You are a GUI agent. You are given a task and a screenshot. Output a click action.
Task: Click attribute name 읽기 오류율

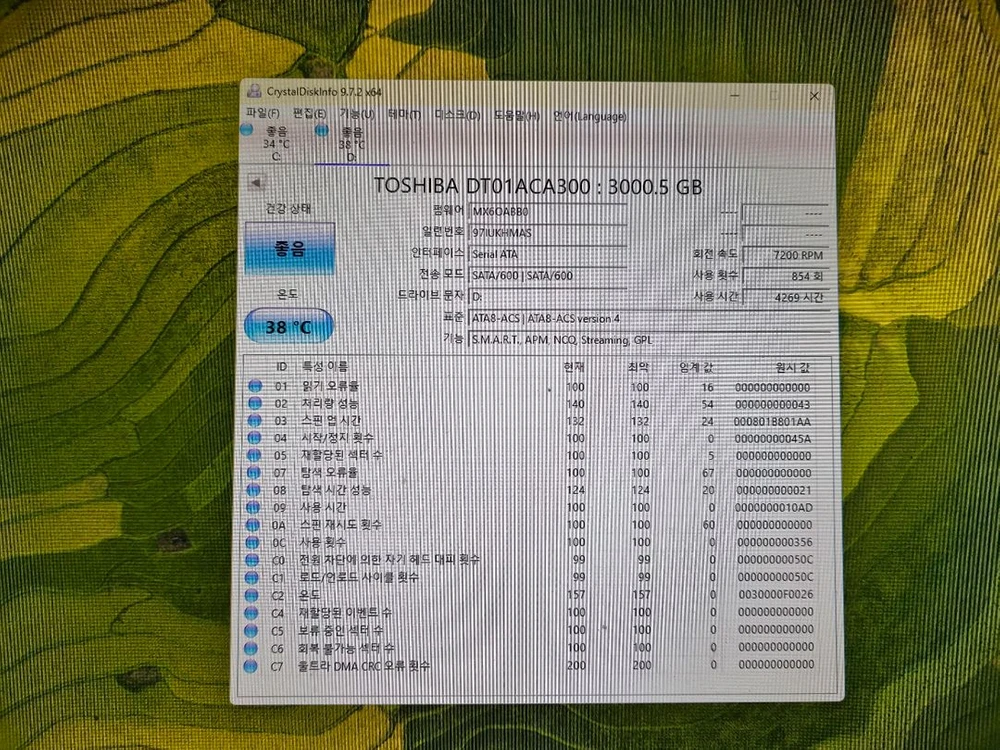330,386
